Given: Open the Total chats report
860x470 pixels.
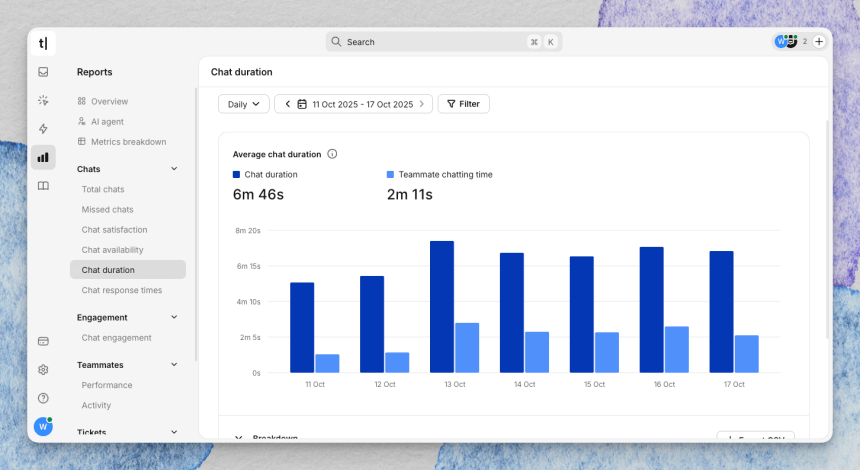Looking at the screenshot, I should tap(103, 189).
